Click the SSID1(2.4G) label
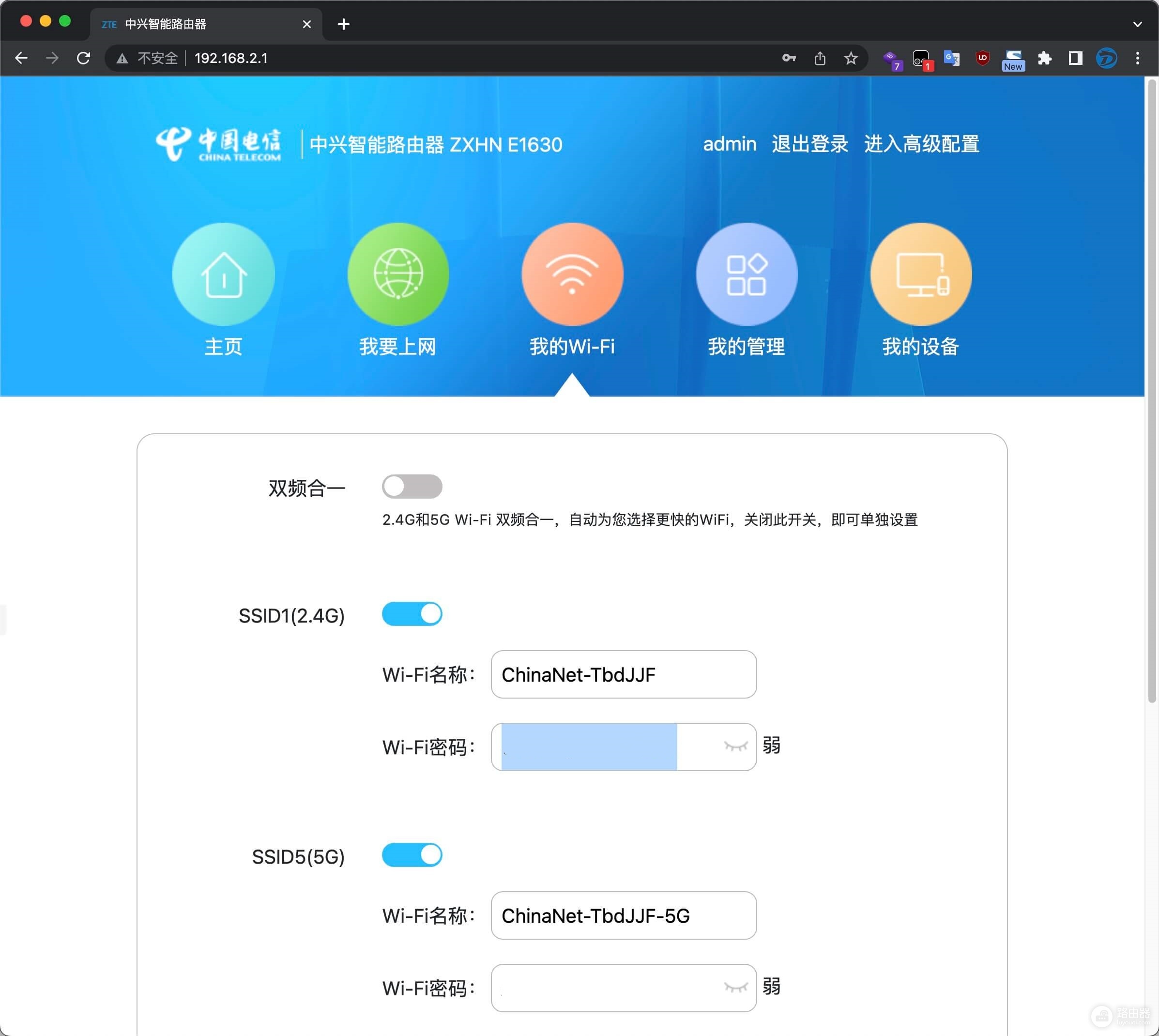Image resolution: width=1159 pixels, height=1036 pixels. tap(291, 615)
